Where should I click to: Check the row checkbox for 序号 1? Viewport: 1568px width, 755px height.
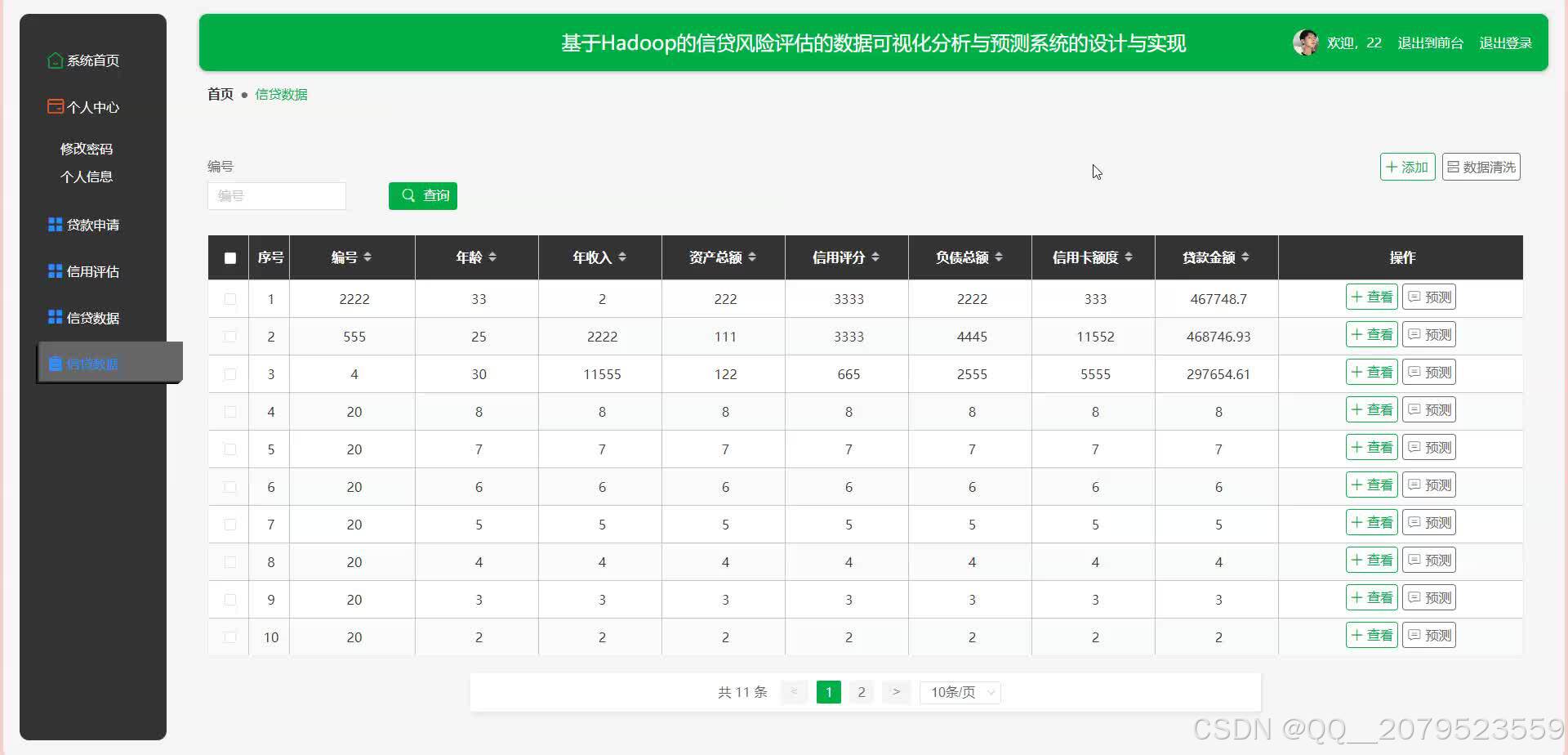pos(229,298)
